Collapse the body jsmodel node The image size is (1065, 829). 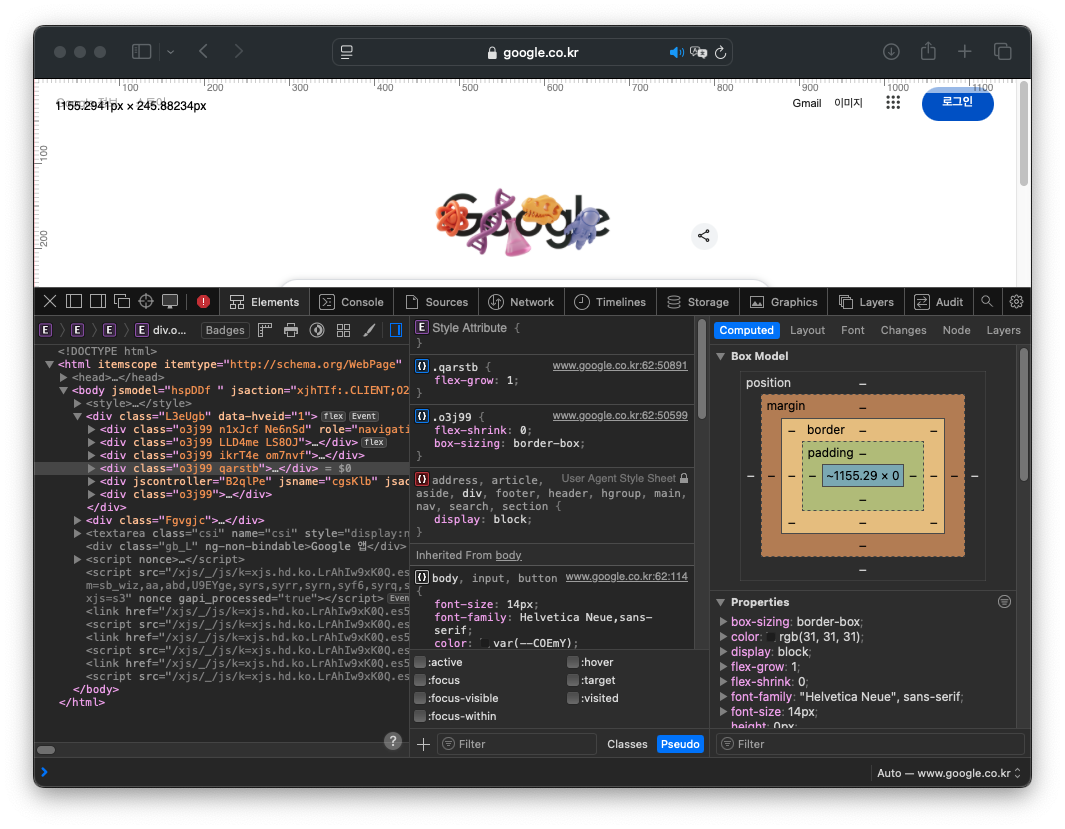pos(63,390)
